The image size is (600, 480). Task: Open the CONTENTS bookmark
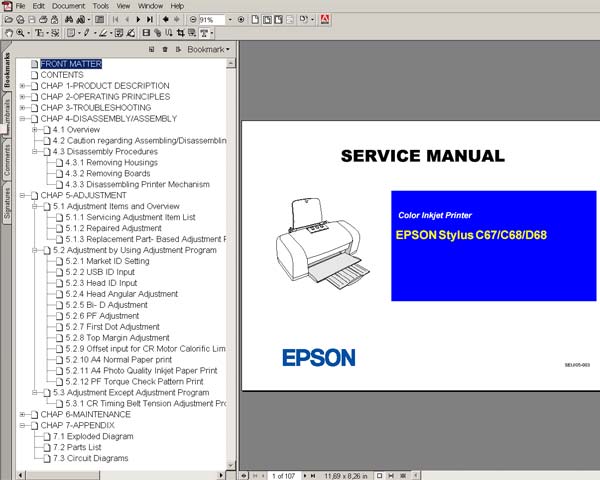[x=62, y=75]
